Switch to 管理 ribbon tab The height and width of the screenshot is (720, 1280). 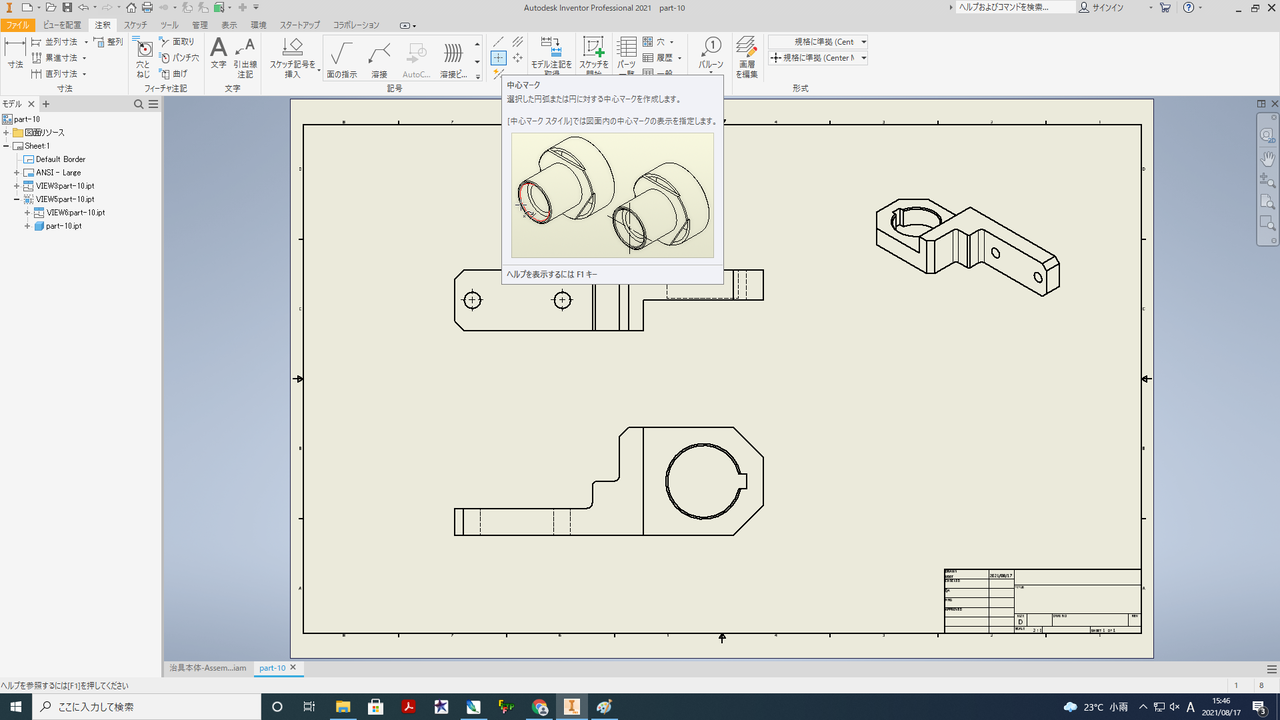tap(200, 24)
